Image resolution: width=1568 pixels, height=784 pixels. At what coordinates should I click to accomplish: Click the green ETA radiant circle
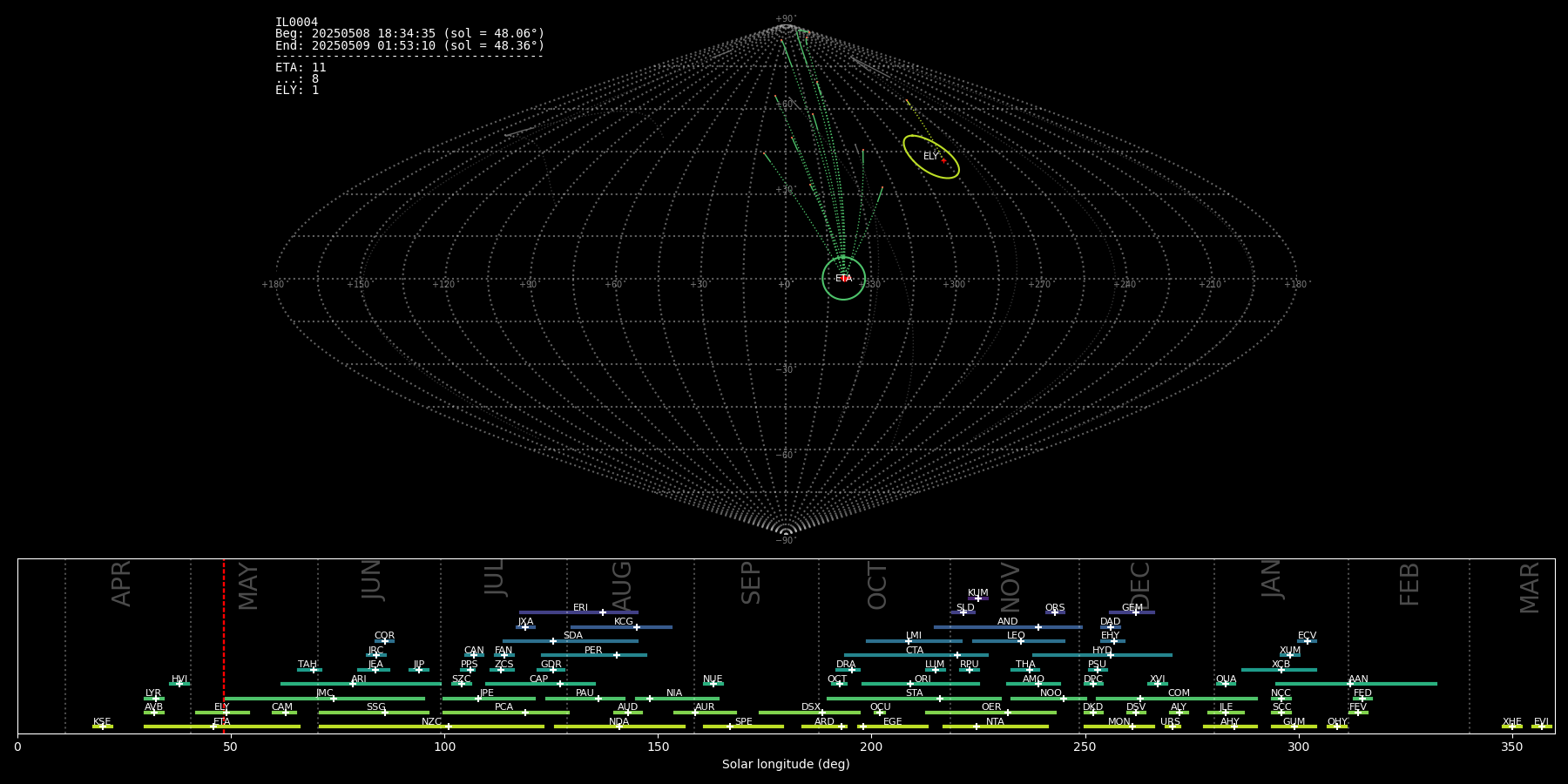843,279
